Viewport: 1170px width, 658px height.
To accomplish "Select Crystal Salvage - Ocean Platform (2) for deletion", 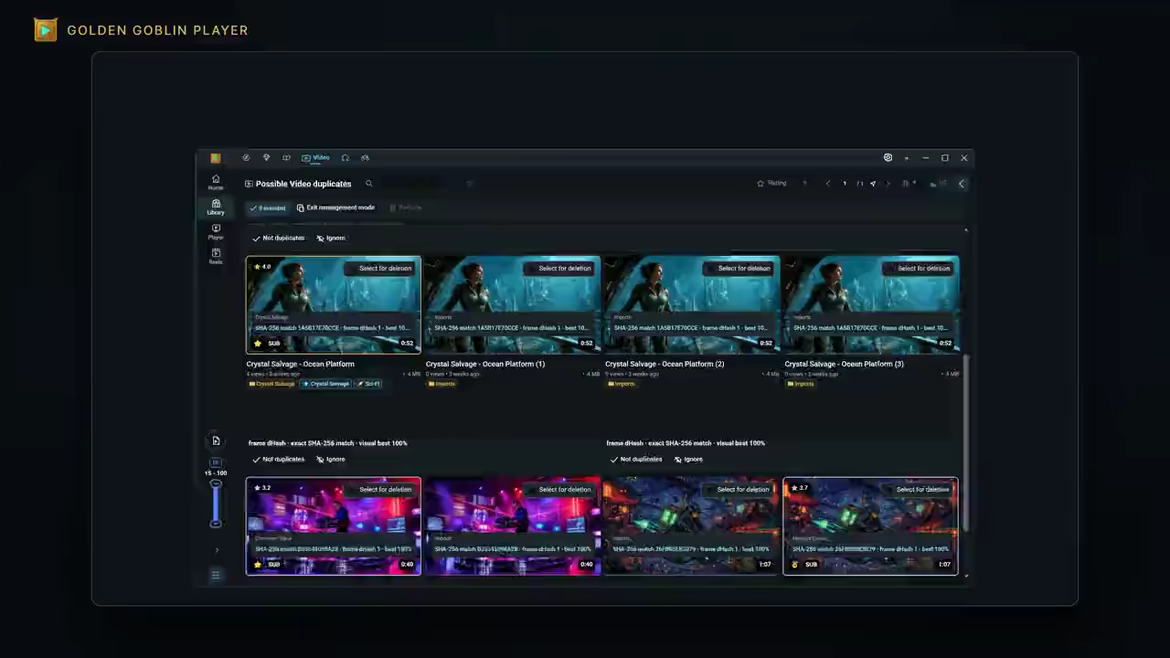I will 739,269.
